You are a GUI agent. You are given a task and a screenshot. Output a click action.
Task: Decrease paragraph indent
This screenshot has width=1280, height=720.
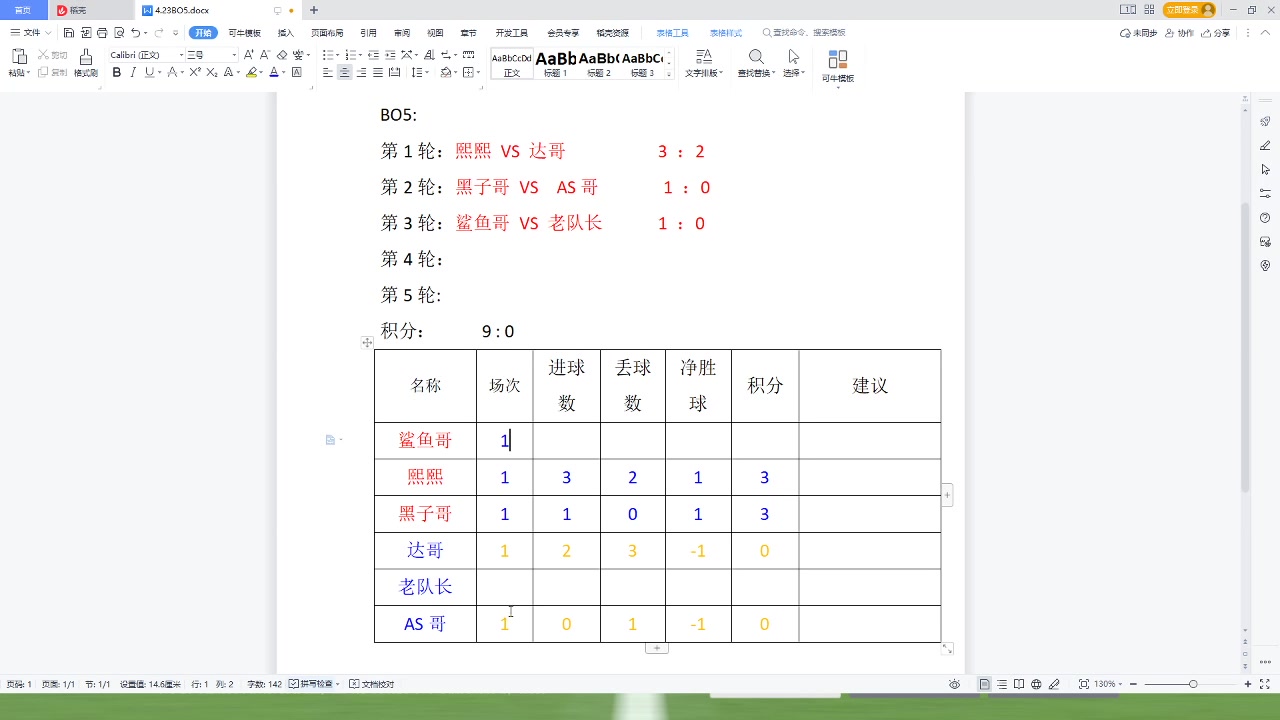pyautogui.click(x=373, y=55)
